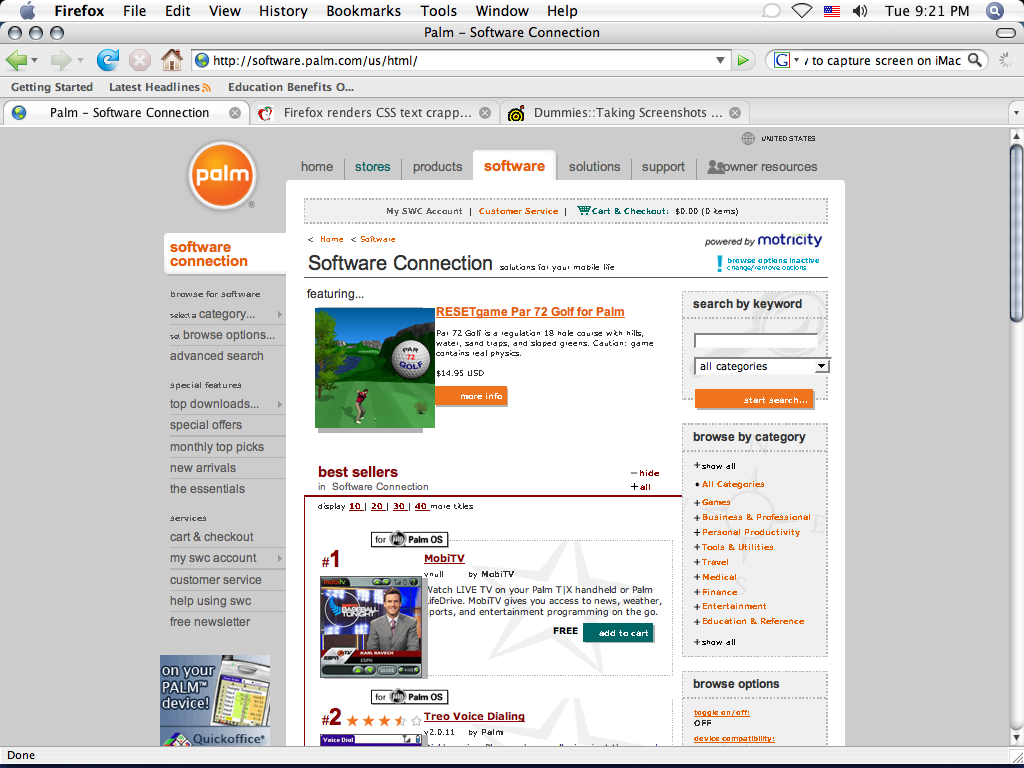Add MobiTV to cart

(618, 633)
